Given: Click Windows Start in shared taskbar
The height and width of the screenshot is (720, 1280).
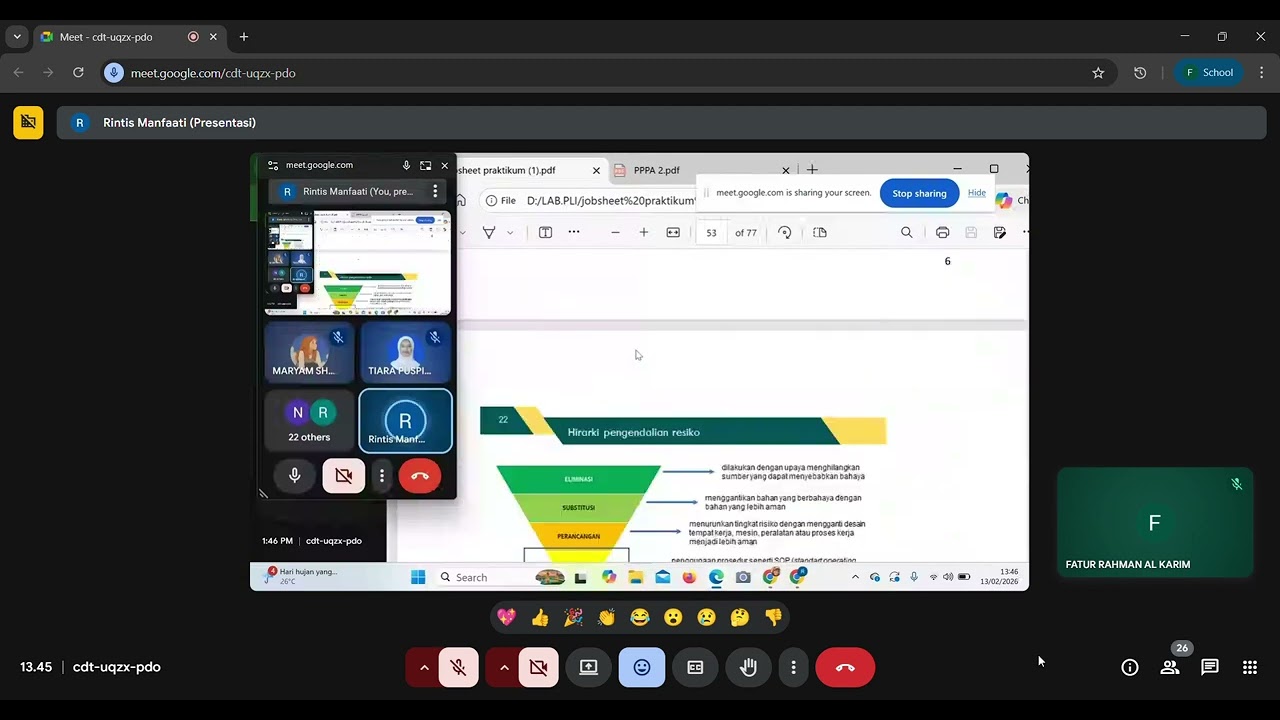Looking at the screenshot, I should 418,577.
